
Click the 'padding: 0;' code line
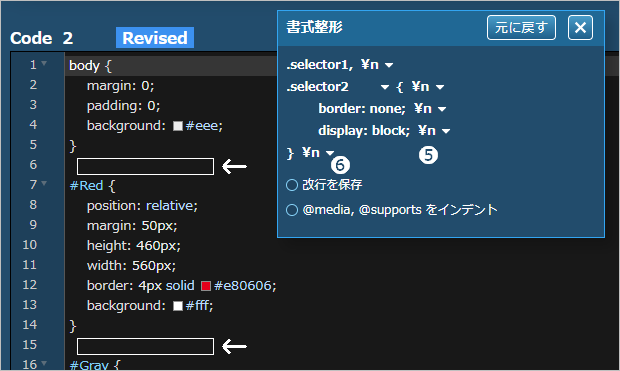click(123, 106)
